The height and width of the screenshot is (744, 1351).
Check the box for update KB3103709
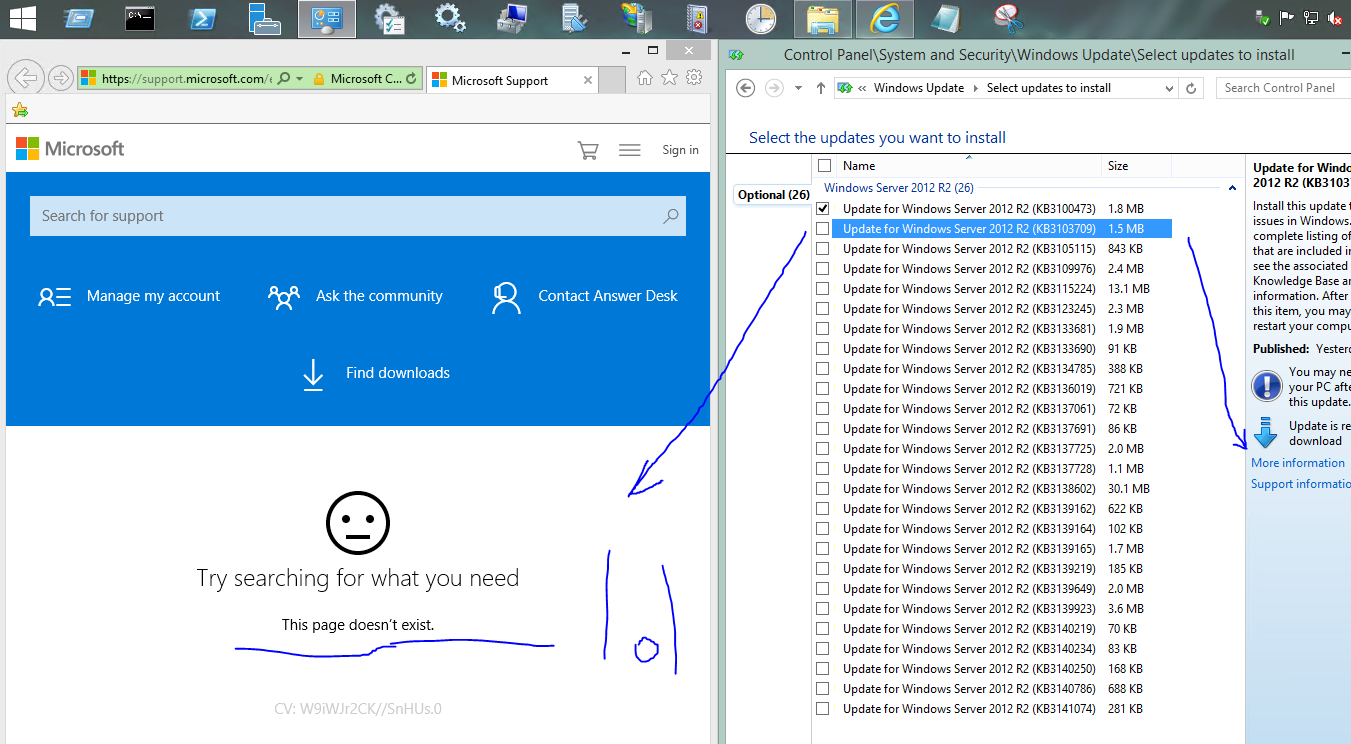pos(823,228)
